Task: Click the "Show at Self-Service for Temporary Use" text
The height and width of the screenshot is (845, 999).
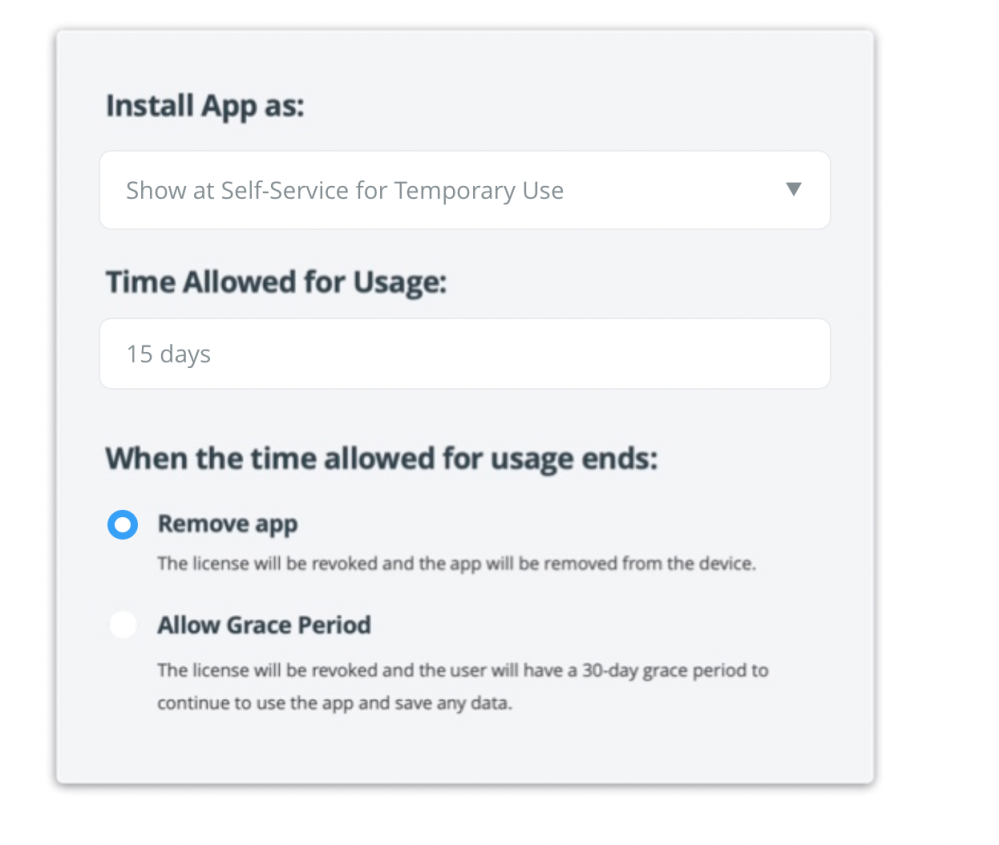Action: 344,190
